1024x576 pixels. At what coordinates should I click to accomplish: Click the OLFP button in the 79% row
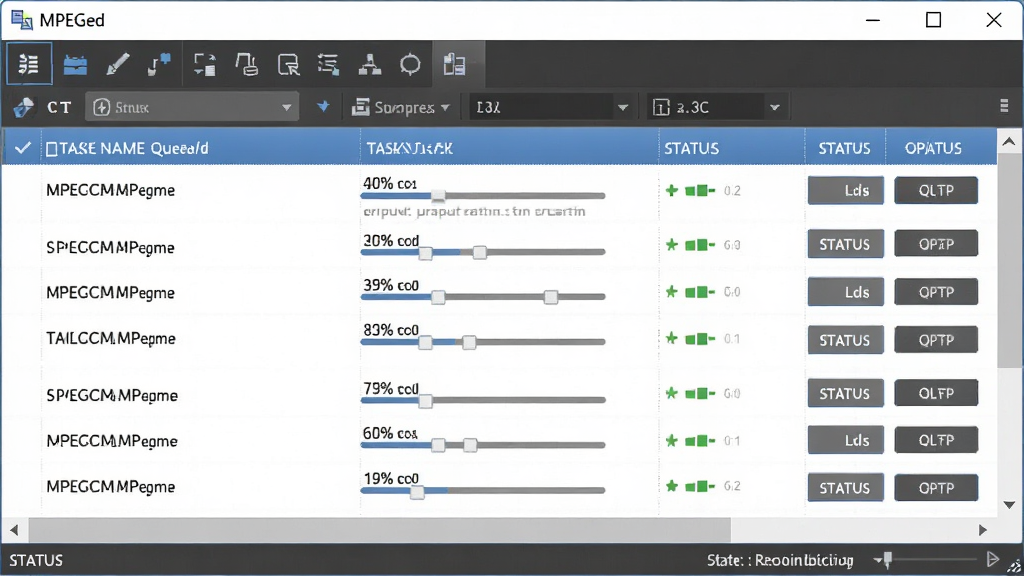click(936, 393)
